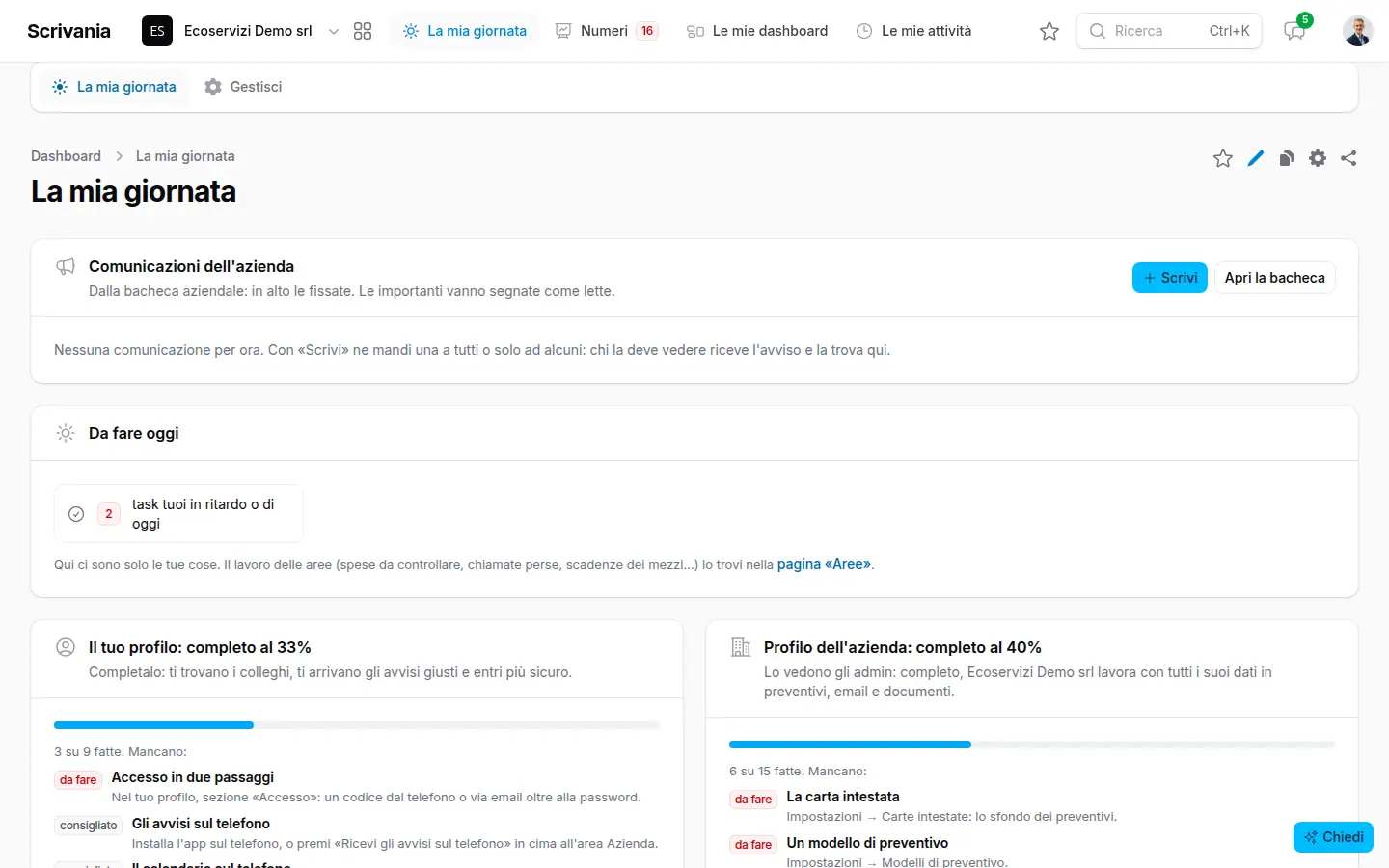Viewport: 1389px width, 868px height.
Task: Open the apps grid icon
Action: (363, 31)
